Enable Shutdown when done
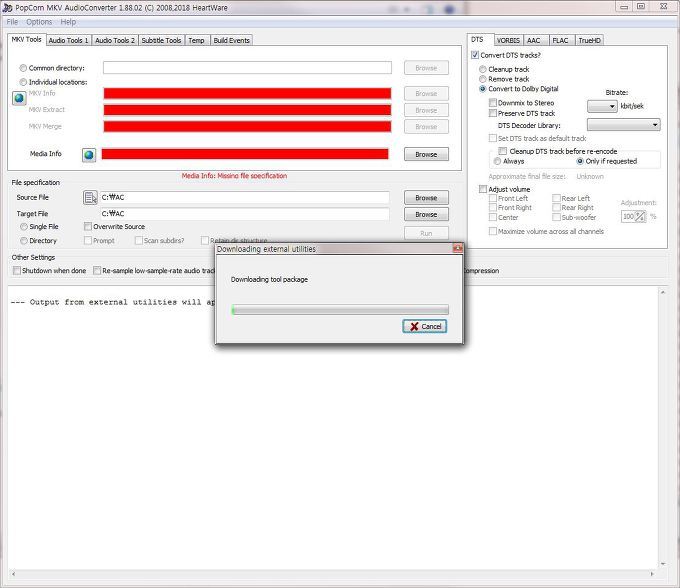This screenshot has height=588, width=680. tap(16, 271)
